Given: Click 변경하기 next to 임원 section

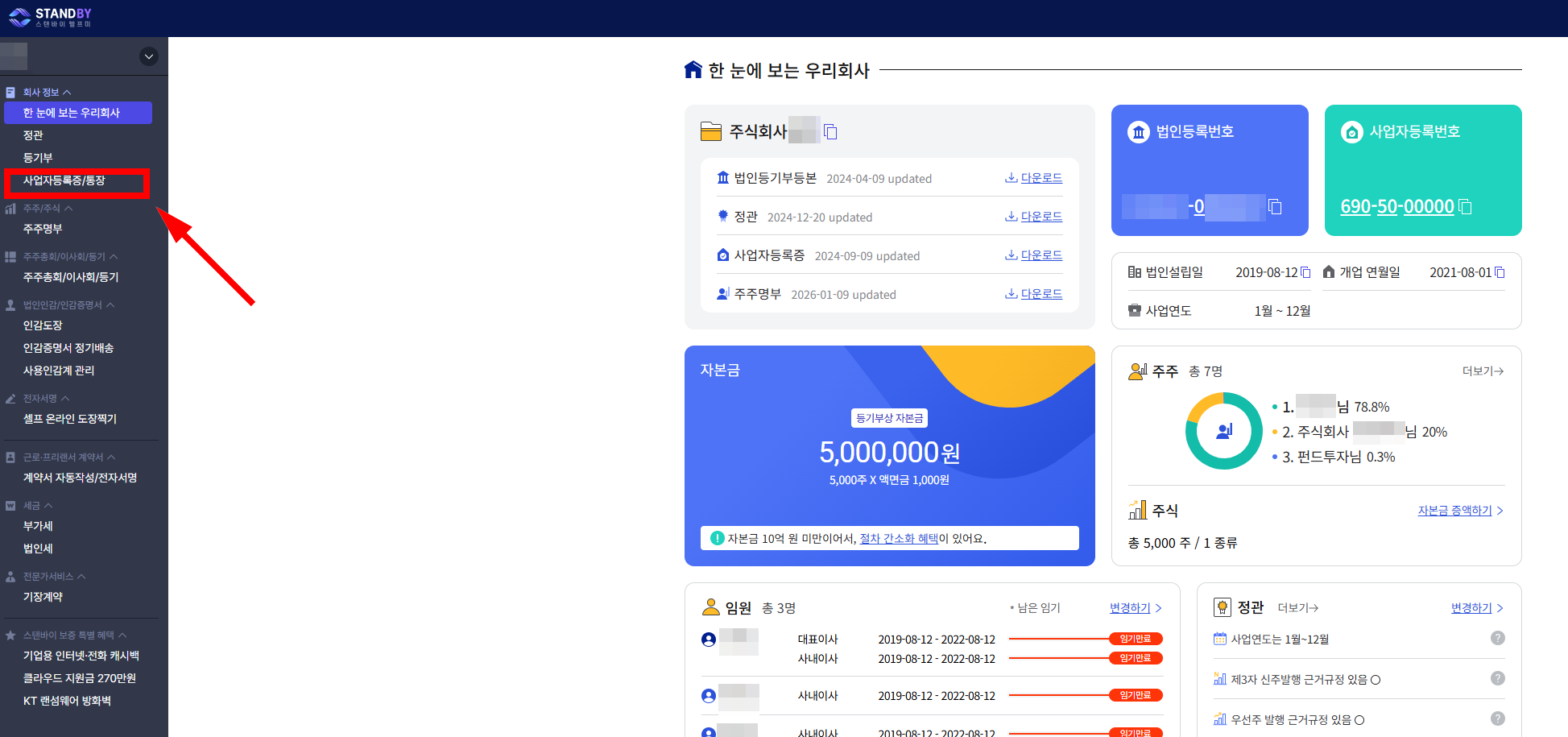Looking at the screenshot, I should (x=1129, y=607).
